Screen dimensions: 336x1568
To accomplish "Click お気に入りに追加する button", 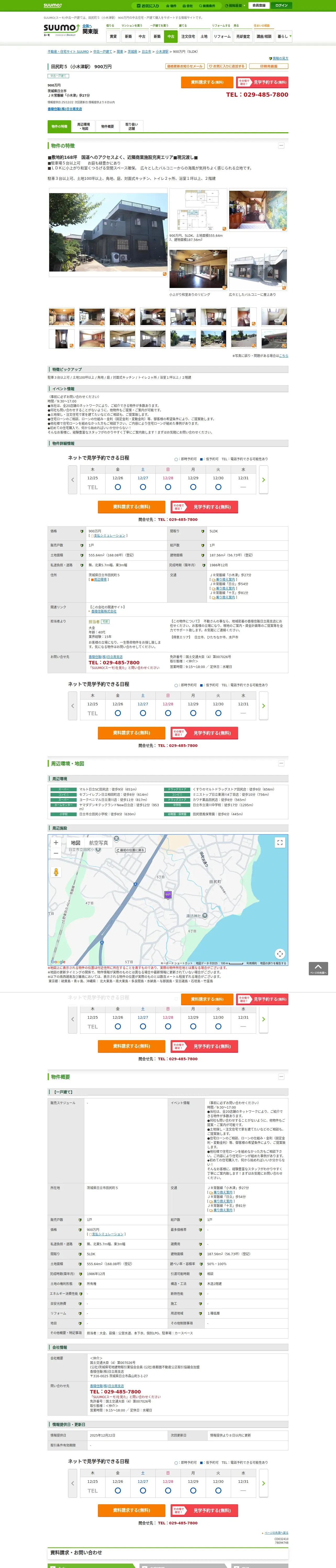I will pos(226,66).
